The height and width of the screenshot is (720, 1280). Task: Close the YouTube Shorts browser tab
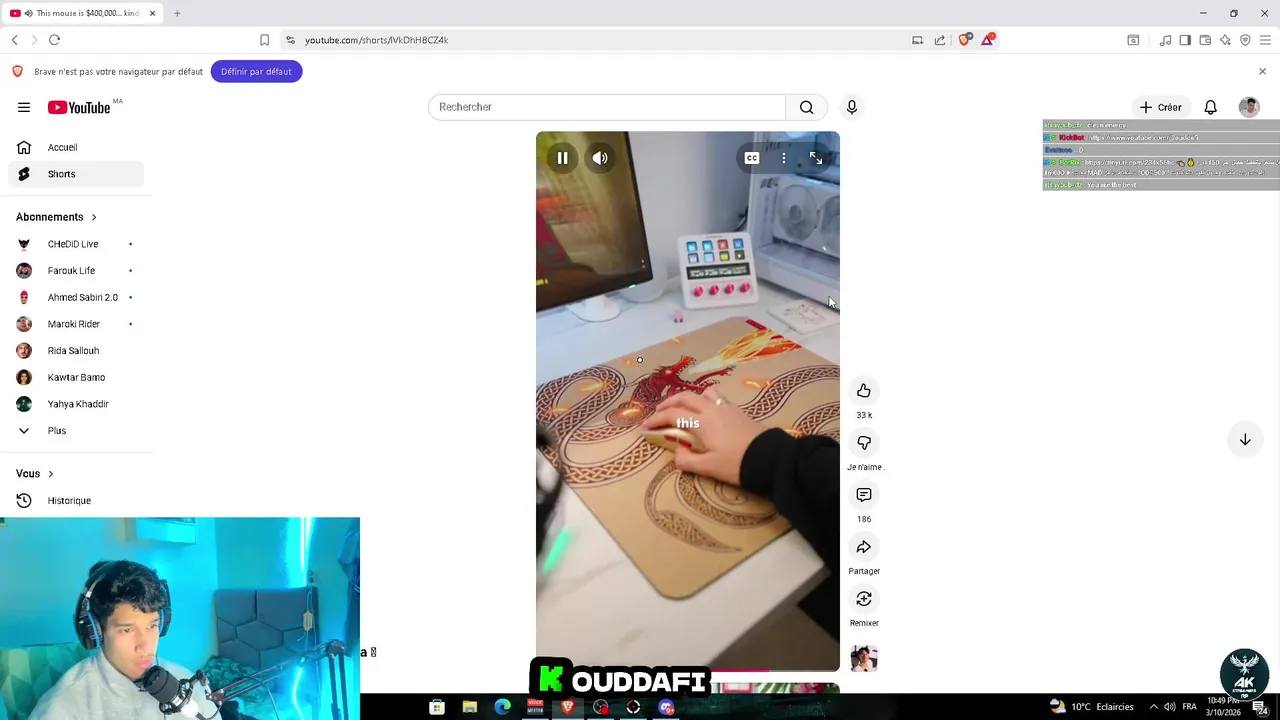[152, 13]
